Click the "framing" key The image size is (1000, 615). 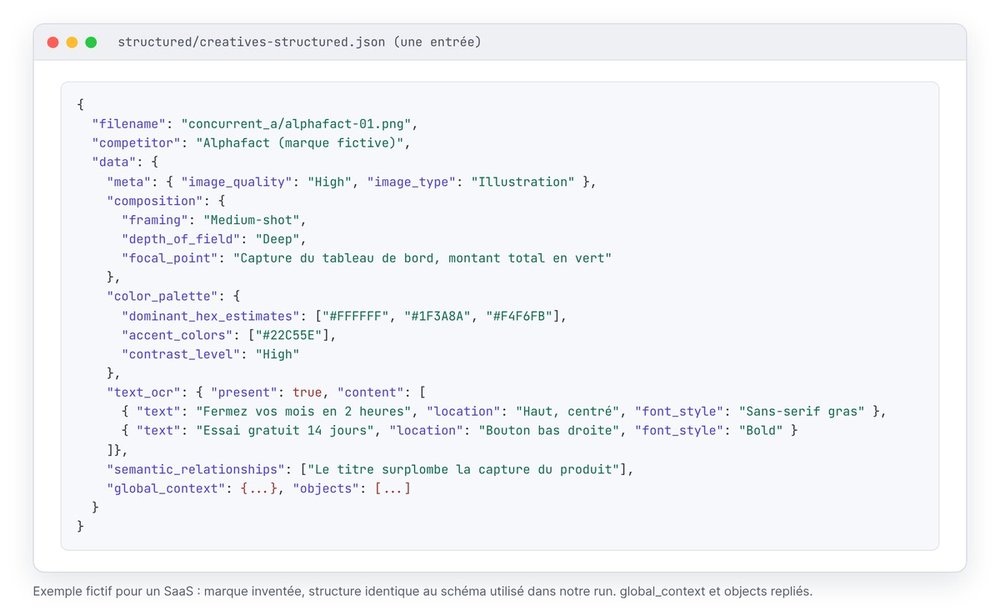point(155,220)
